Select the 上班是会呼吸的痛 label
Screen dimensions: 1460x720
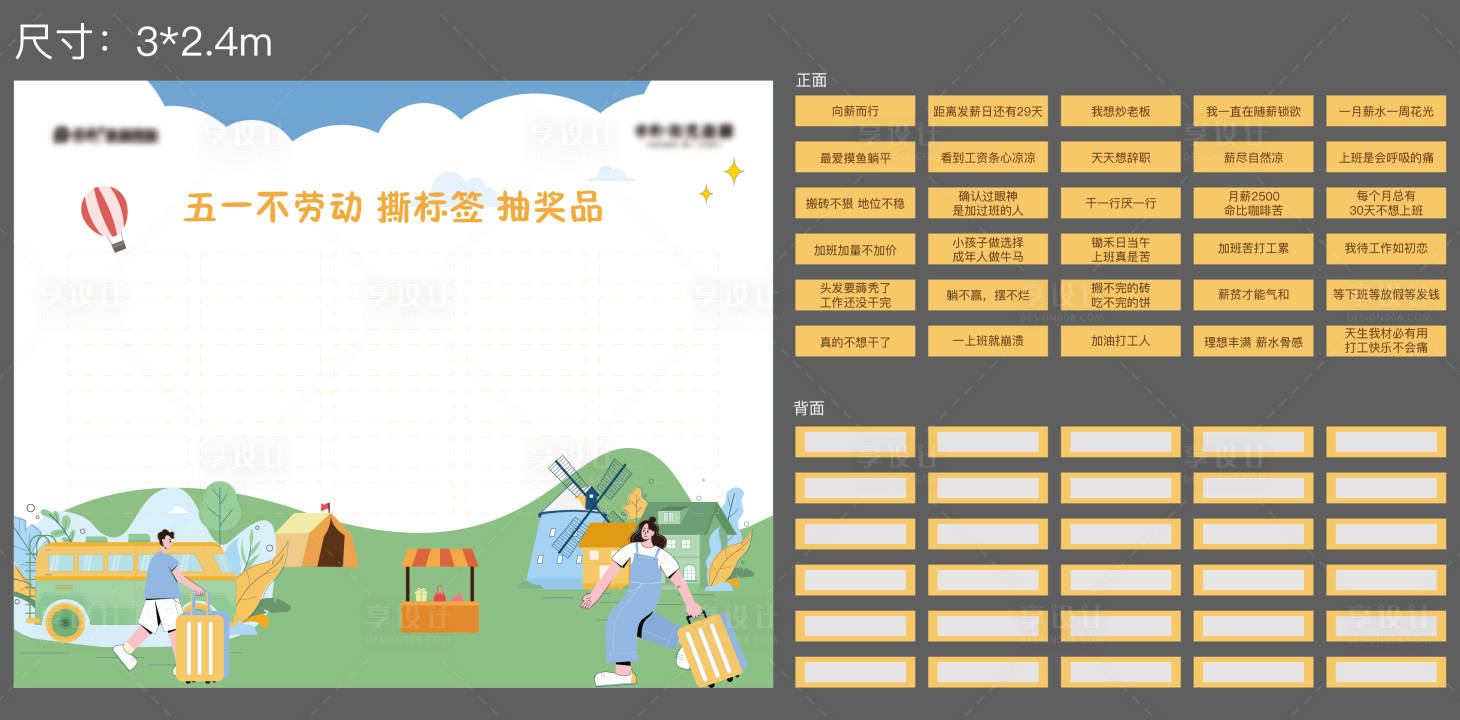tap(1386, 157)
